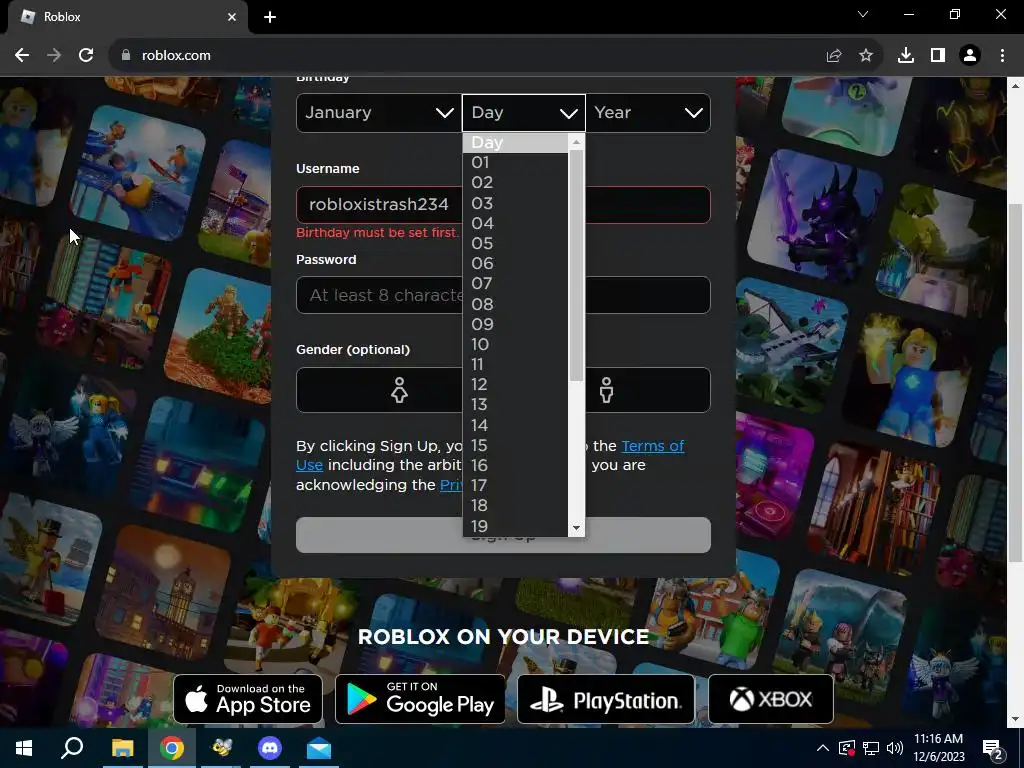Viewport: 1024px width, 768px height.
Task: Choose day 09 from list
Action: coord(515,325)
